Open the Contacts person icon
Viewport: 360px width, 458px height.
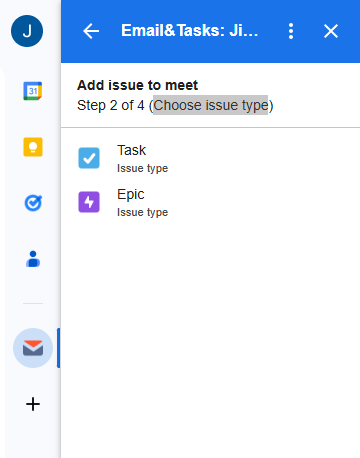pyautogui.click(x=33, y=259)
